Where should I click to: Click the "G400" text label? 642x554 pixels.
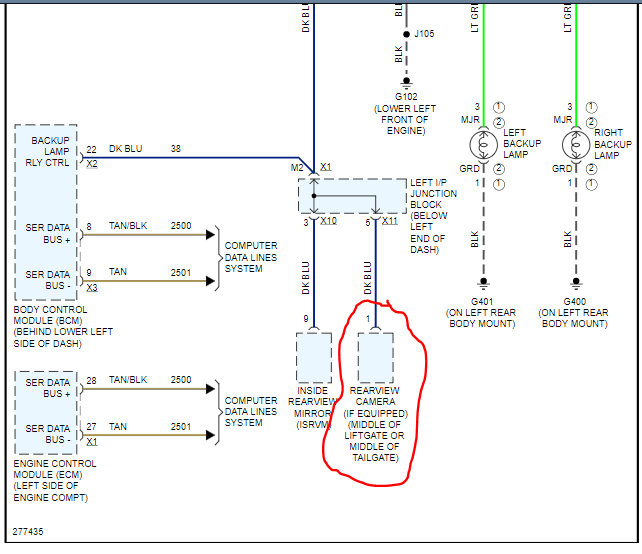click(574, 302)
